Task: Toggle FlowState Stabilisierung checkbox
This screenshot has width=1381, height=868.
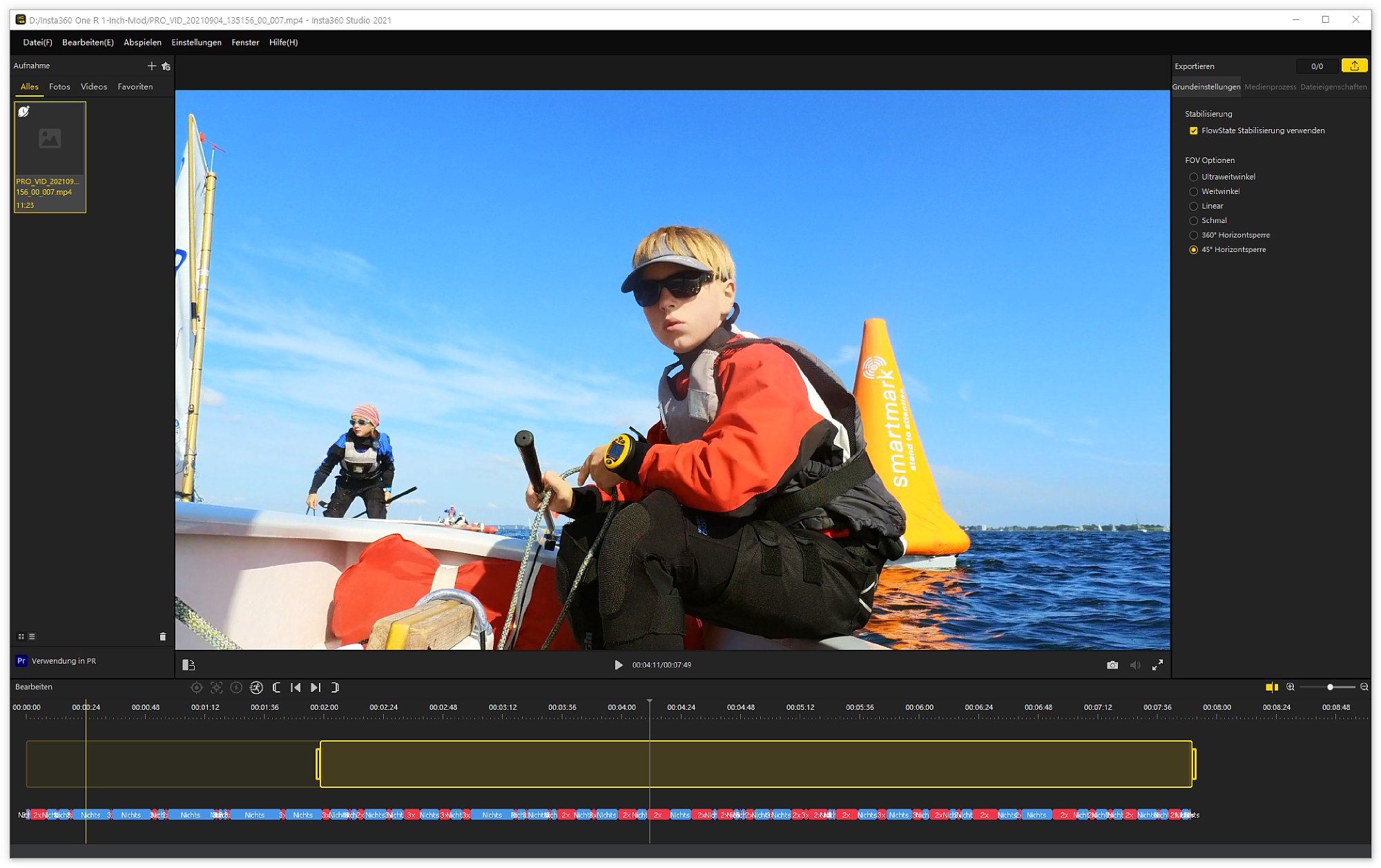Action: coord(1193,131)
